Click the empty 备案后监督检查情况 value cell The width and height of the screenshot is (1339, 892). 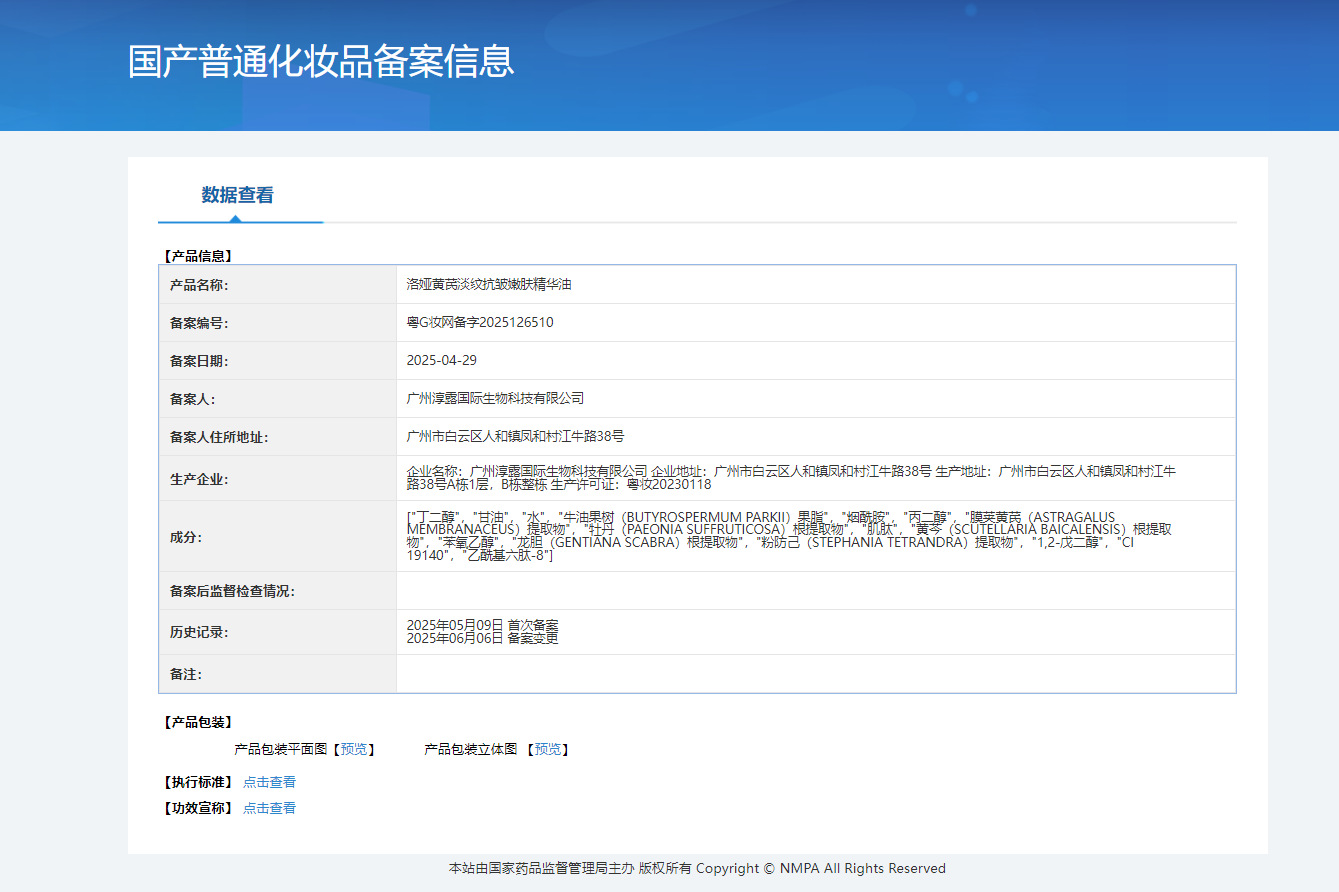tap(815, 591)
